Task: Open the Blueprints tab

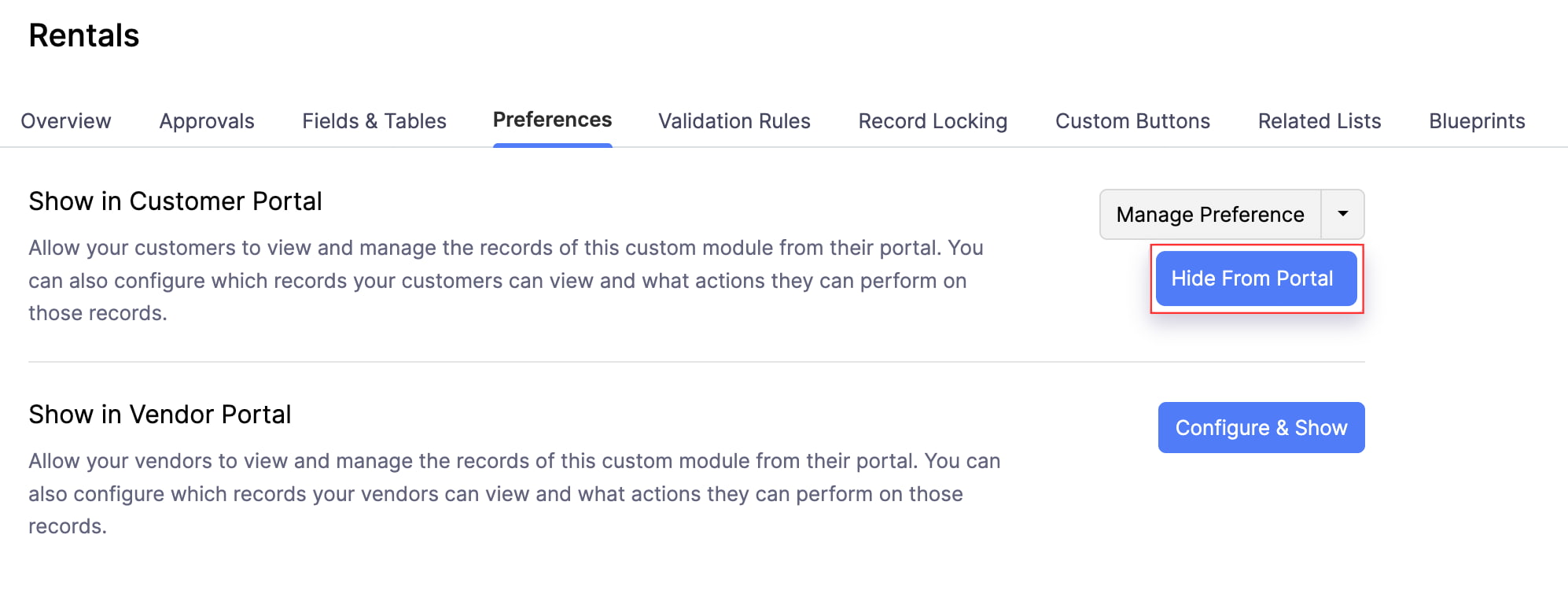Action: [1477, 120]
